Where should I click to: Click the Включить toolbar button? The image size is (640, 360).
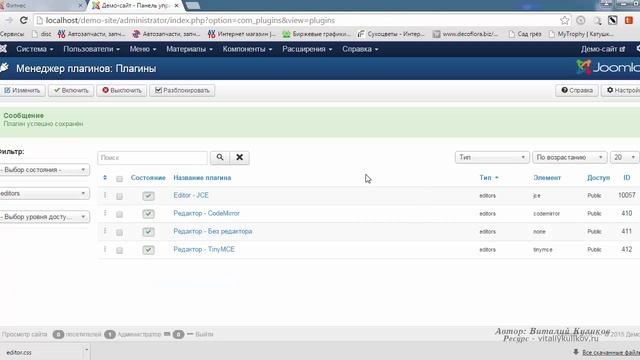[71, 90]
